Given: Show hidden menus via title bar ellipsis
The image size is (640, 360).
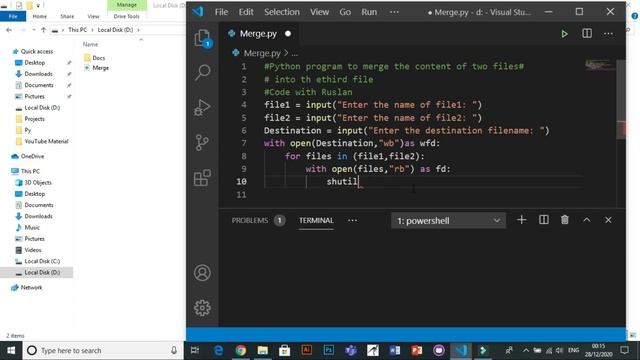Looking at the screenshot, I should pos(394,12).
